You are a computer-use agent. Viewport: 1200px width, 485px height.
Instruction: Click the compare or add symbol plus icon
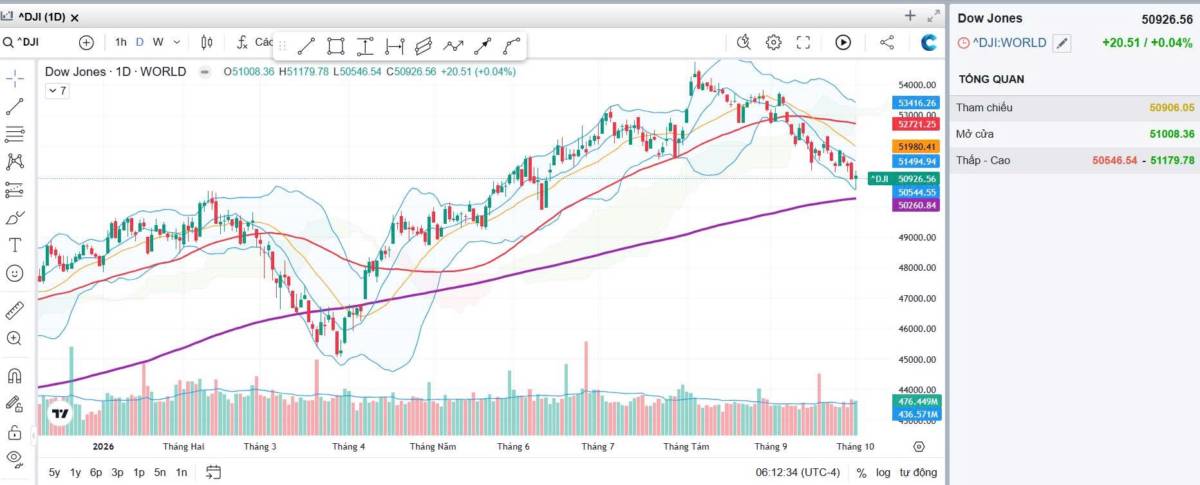[86, 42]
